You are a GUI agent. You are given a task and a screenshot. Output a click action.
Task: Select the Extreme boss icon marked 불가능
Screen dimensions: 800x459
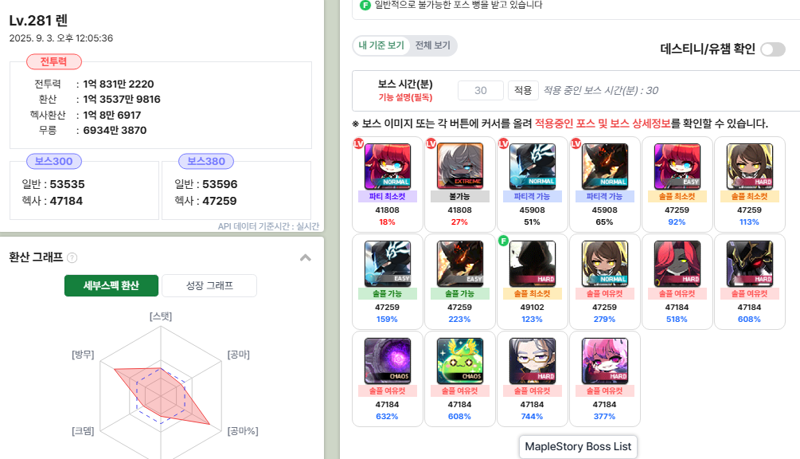tap(460, 166)
